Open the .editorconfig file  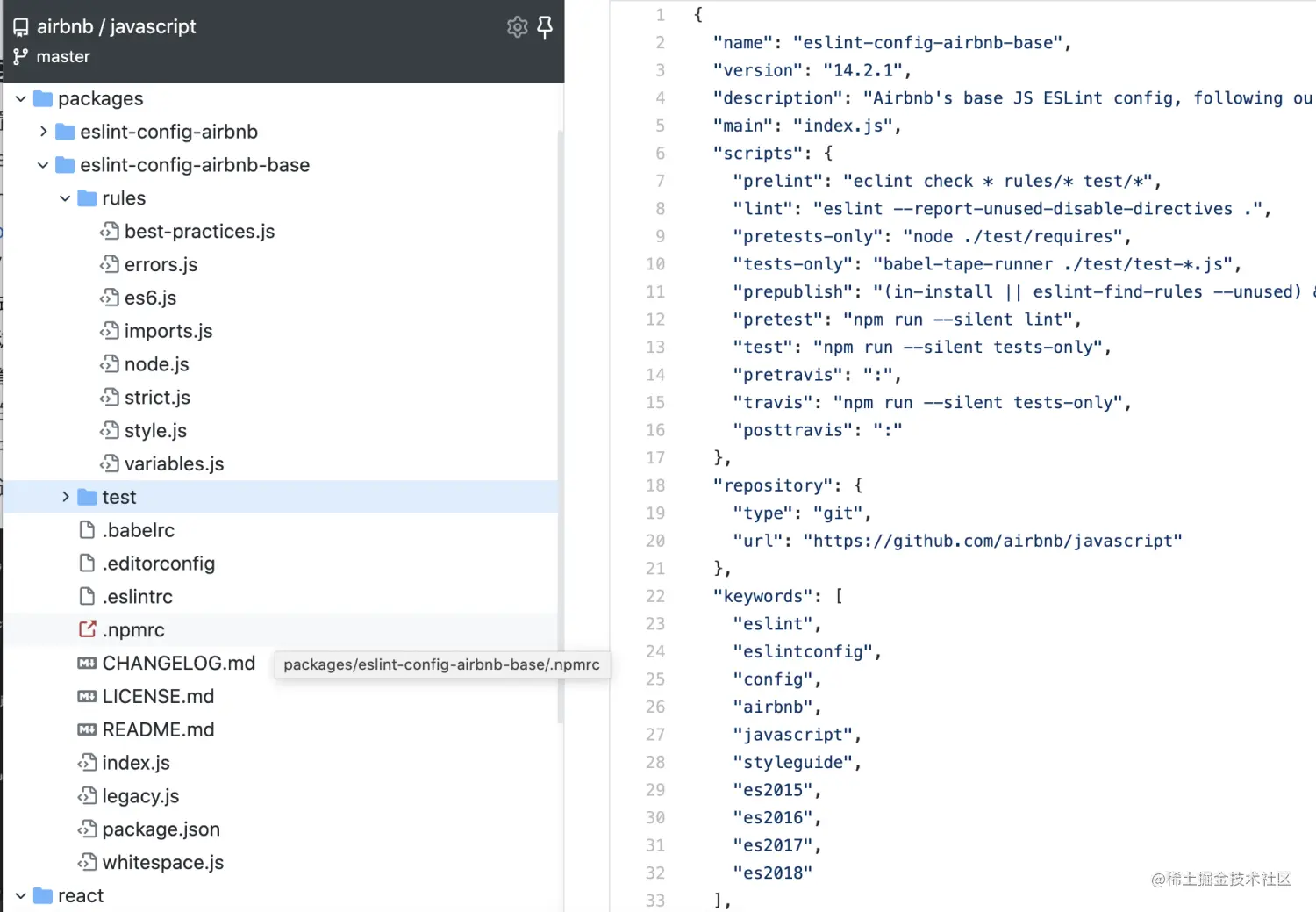point(158,564)
